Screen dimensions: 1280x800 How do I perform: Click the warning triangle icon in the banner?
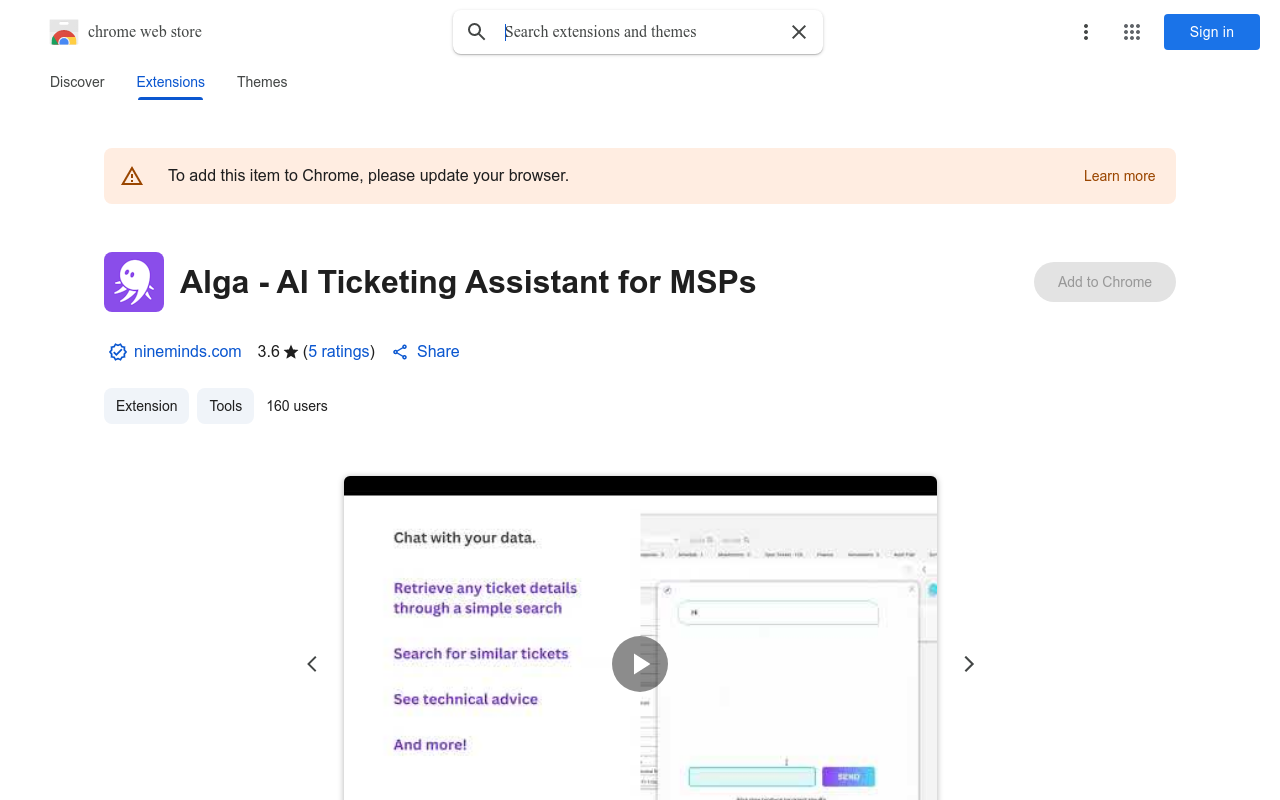point(132,176)
